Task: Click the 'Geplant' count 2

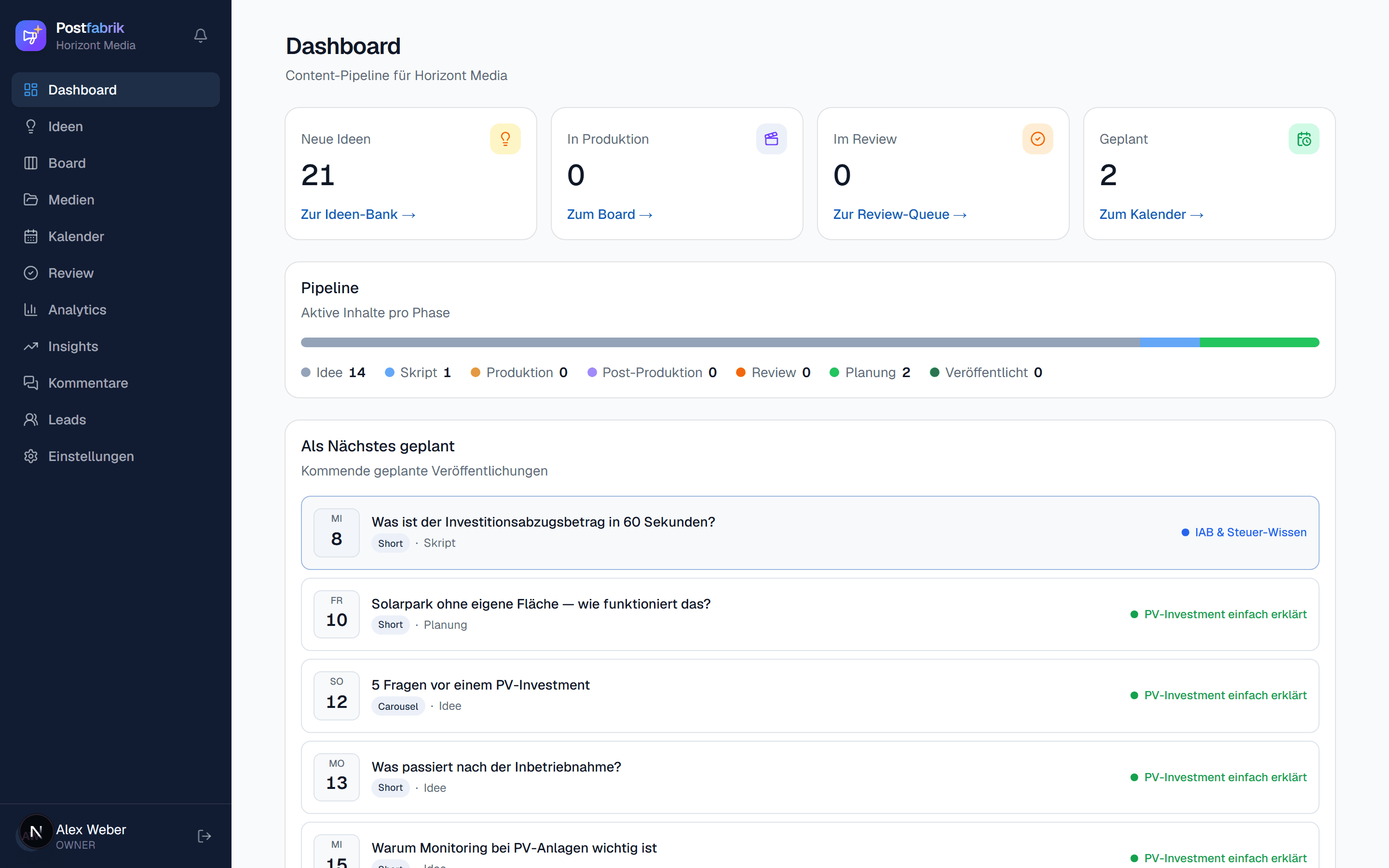Action: point(1108,175)
